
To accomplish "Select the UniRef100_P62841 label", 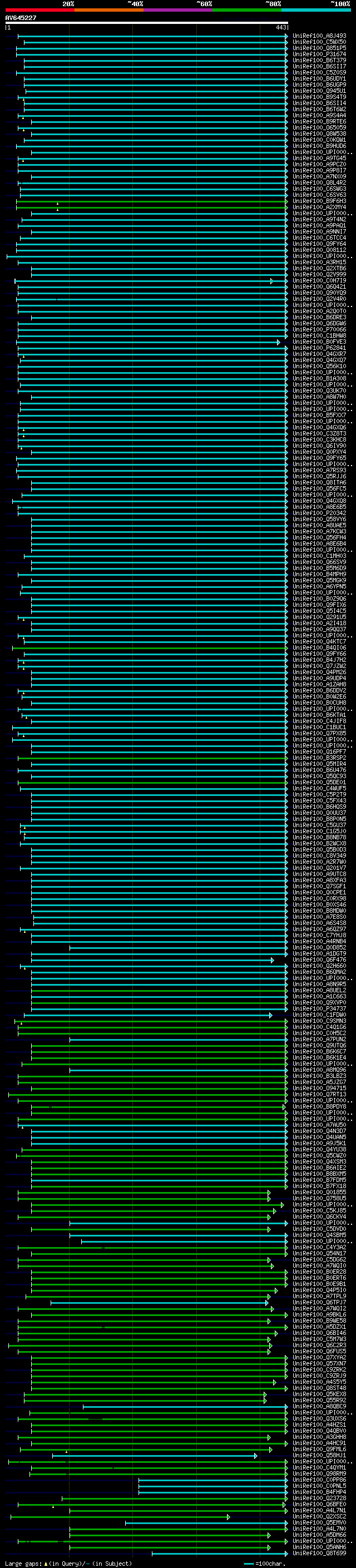I will tap(319, 348).
